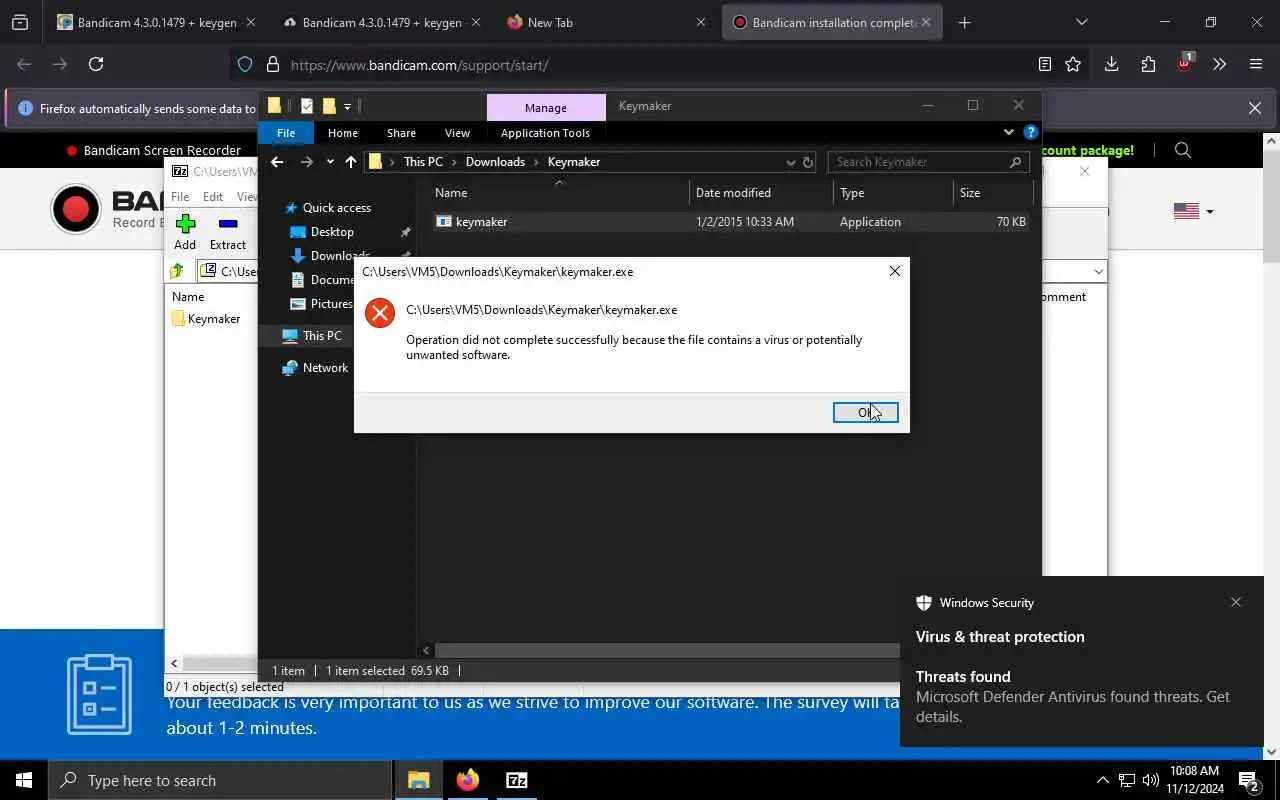1280x800 pixels.
Task: Go back in File Explorer
Action: point(277,162)
